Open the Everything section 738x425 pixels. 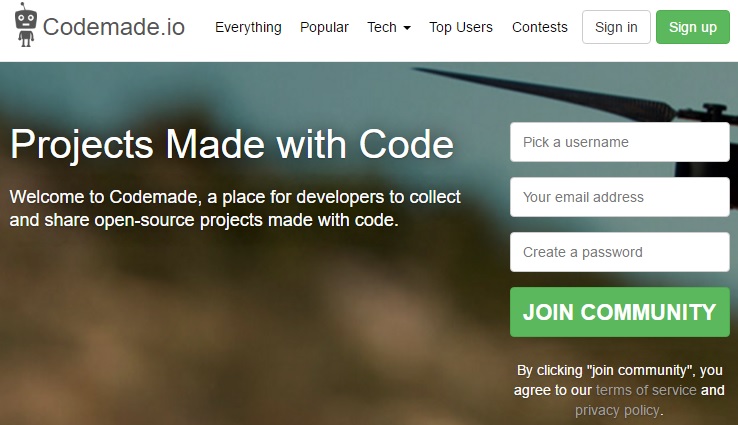[248, 27]
